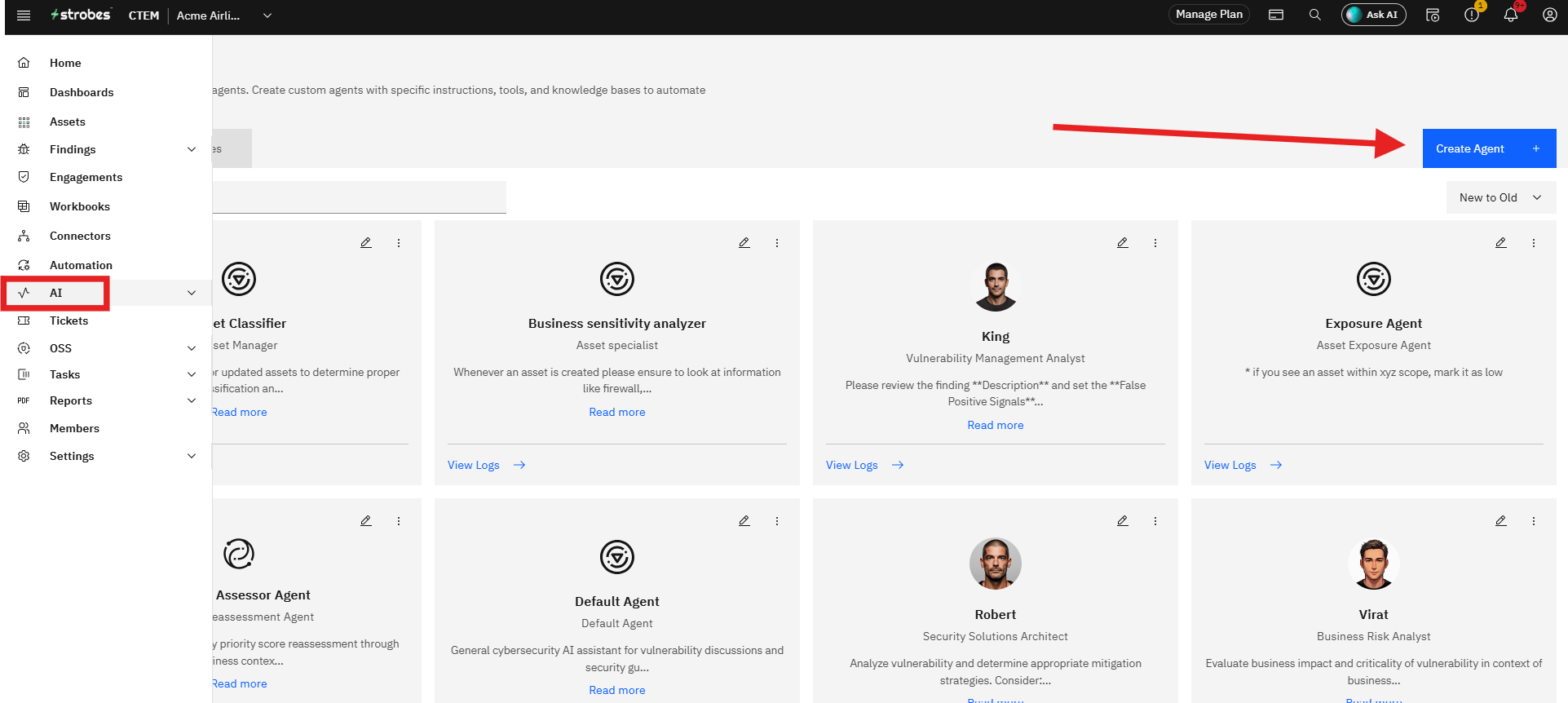Open Engagements in sidebar

[86, 177]
